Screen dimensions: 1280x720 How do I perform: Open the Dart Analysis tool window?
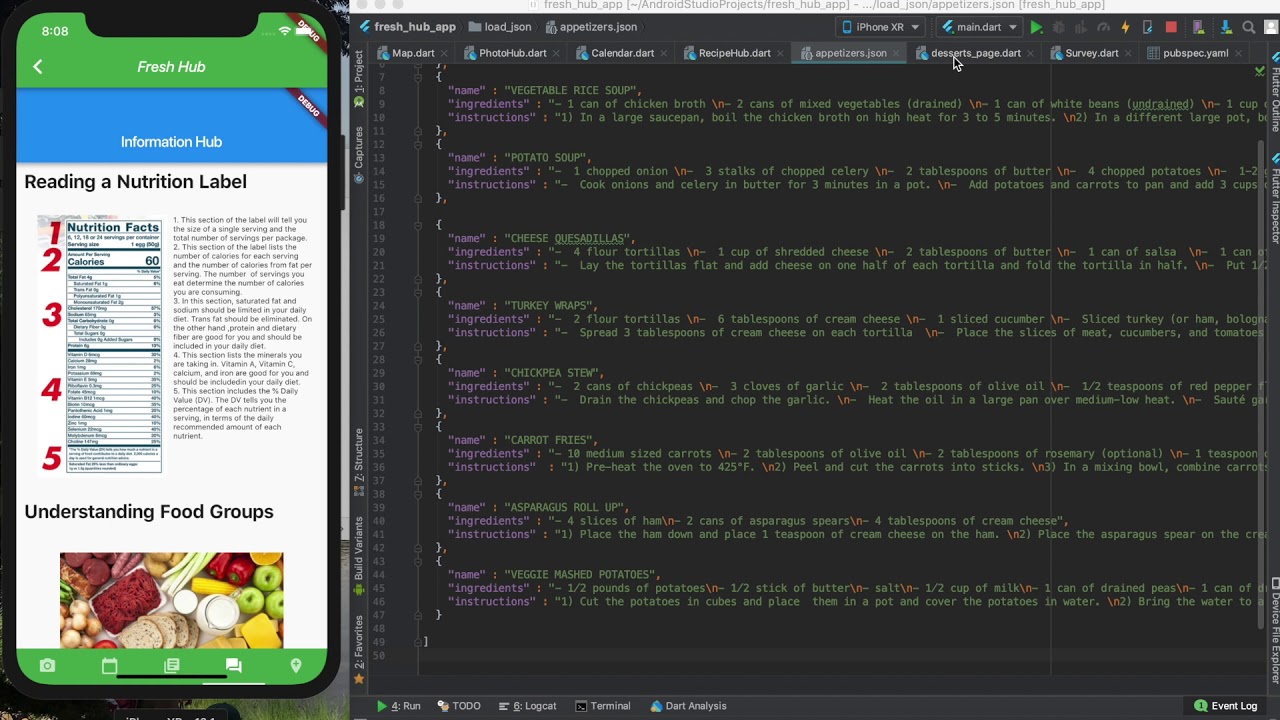pos(688,706)
